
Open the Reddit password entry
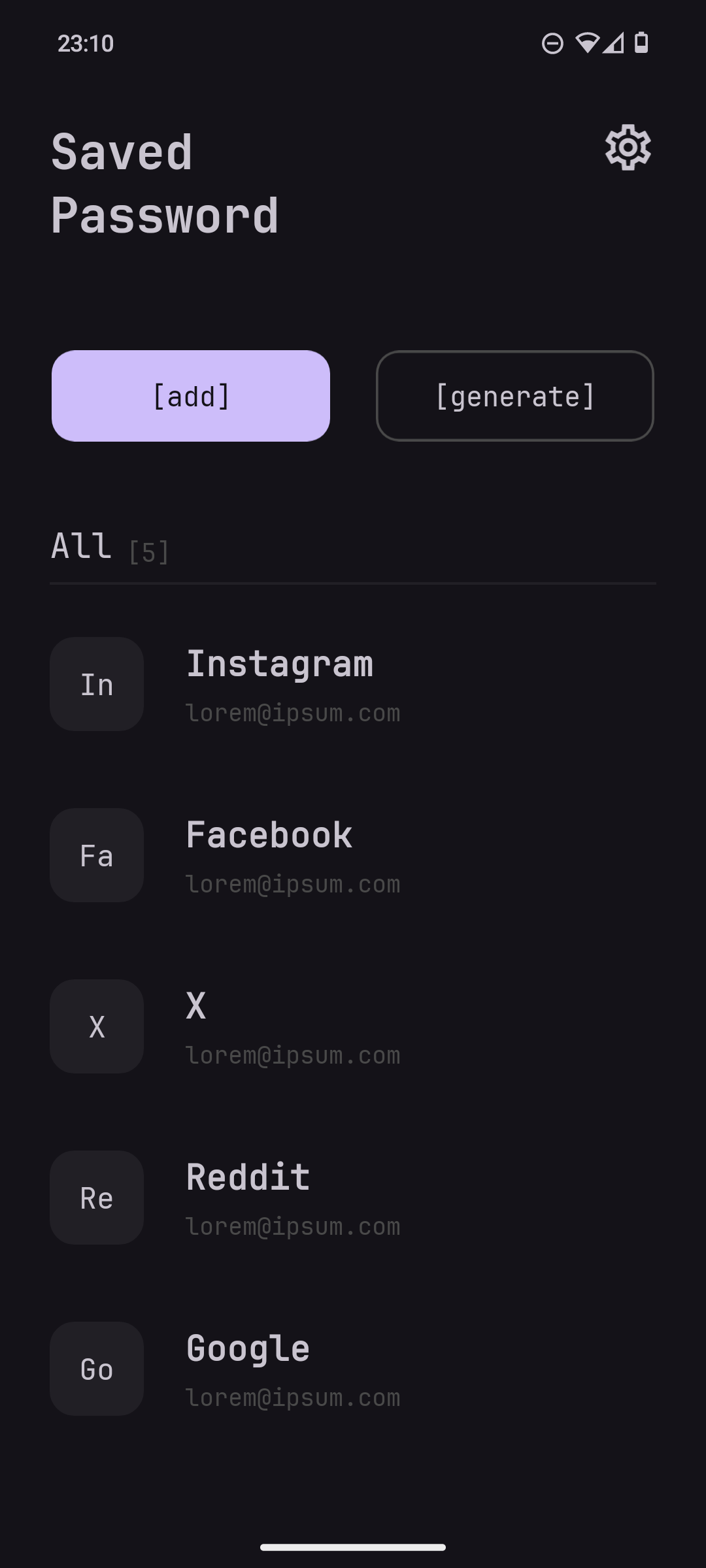pyautogui.click(x=248, y=1177)
